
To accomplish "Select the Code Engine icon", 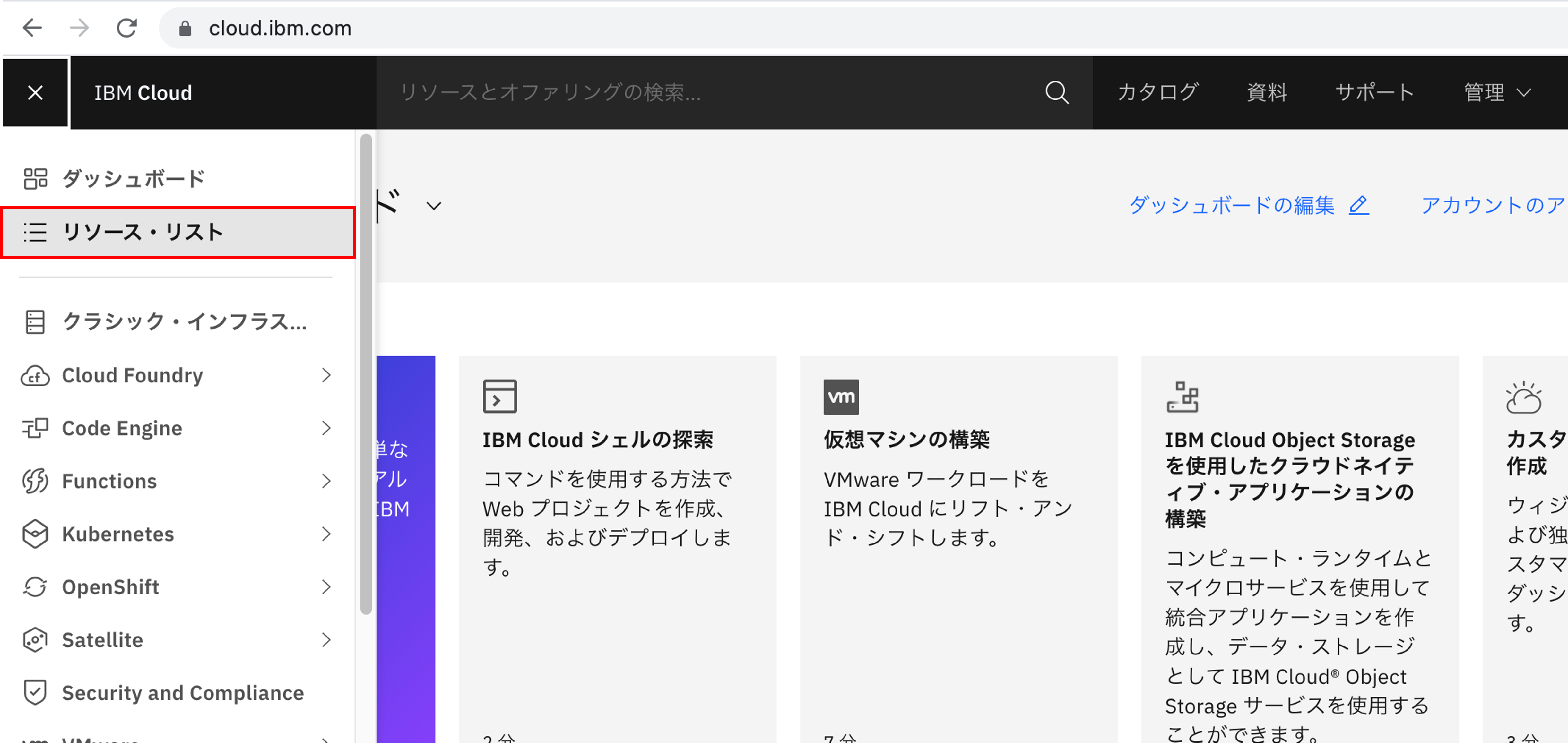I will [x=35, y=428].
